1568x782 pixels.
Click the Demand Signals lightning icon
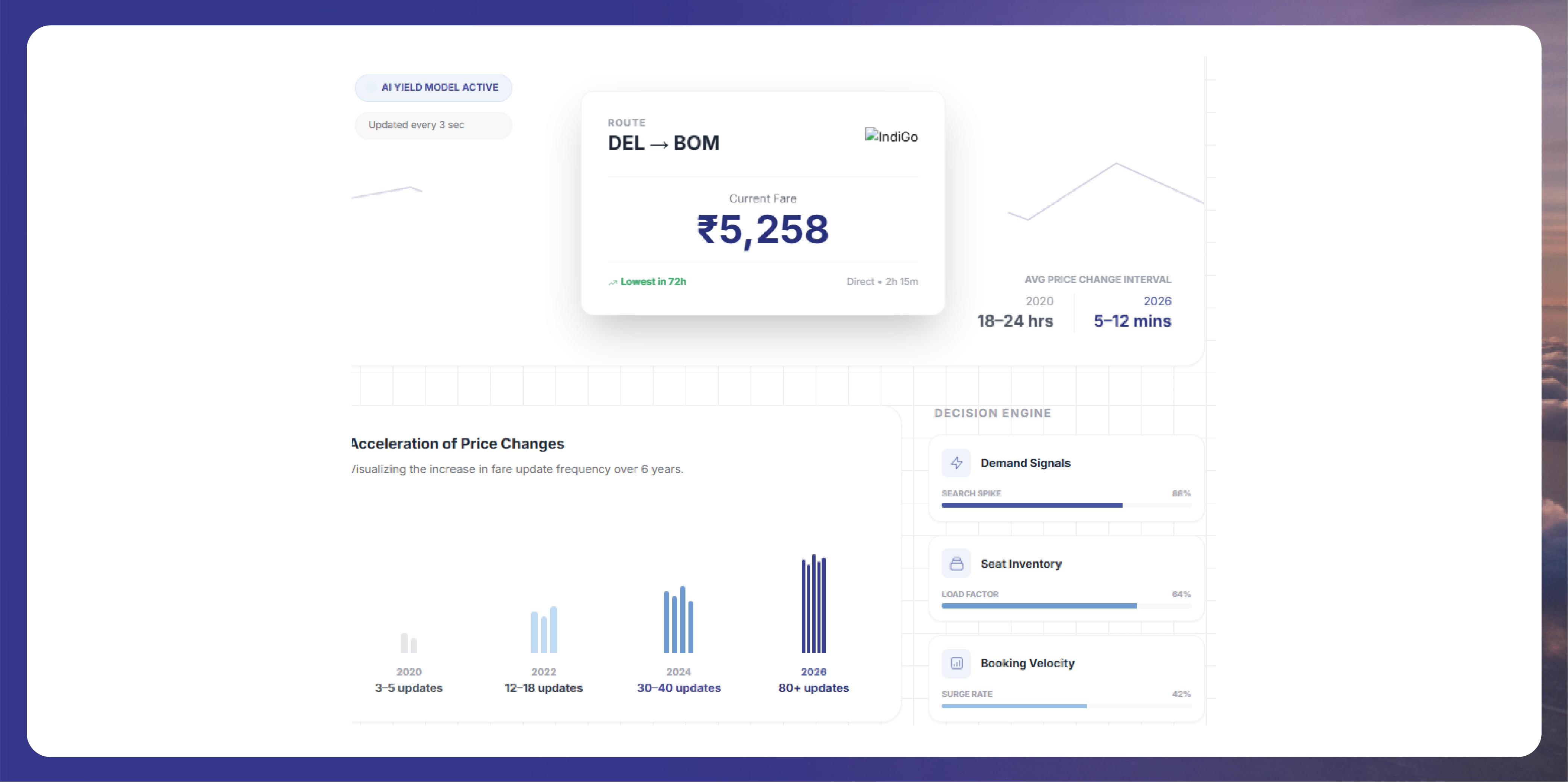[956, 463]
